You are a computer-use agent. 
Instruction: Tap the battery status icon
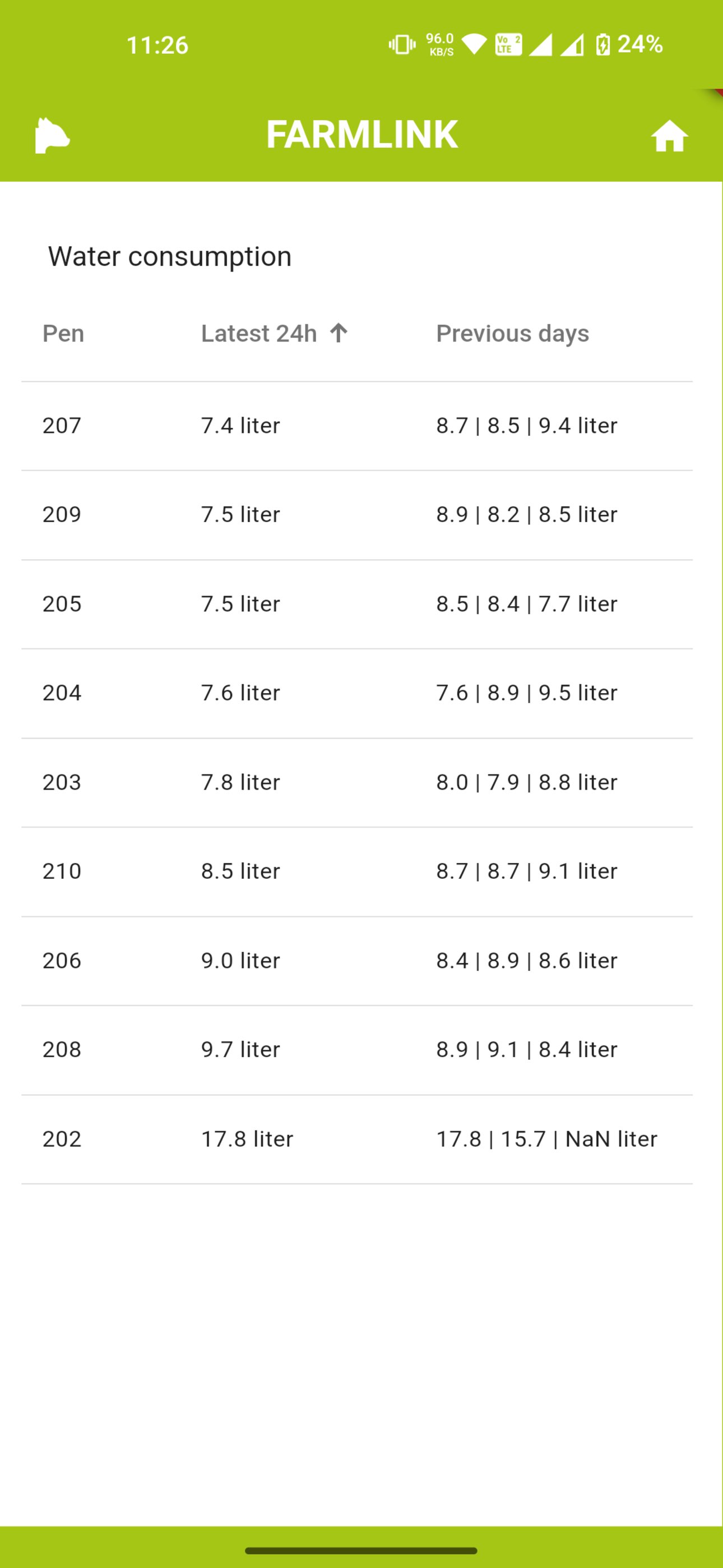click(x=602, y=44)
